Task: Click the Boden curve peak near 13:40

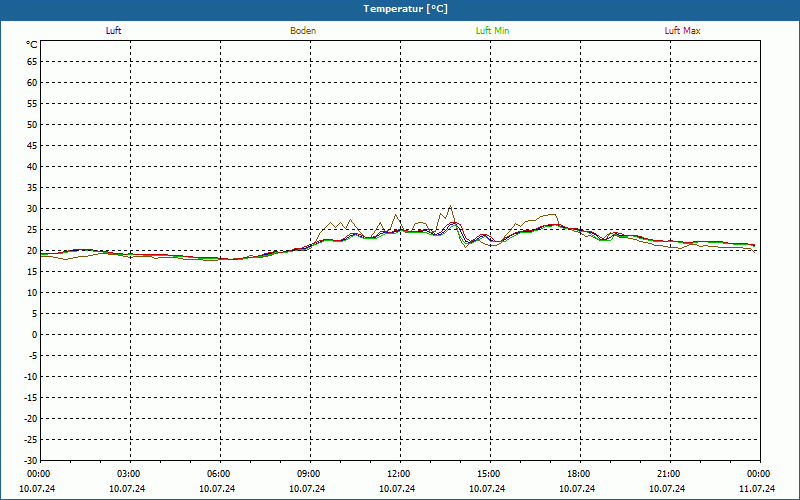Action: pyautogui.click(x=450, y=206)
